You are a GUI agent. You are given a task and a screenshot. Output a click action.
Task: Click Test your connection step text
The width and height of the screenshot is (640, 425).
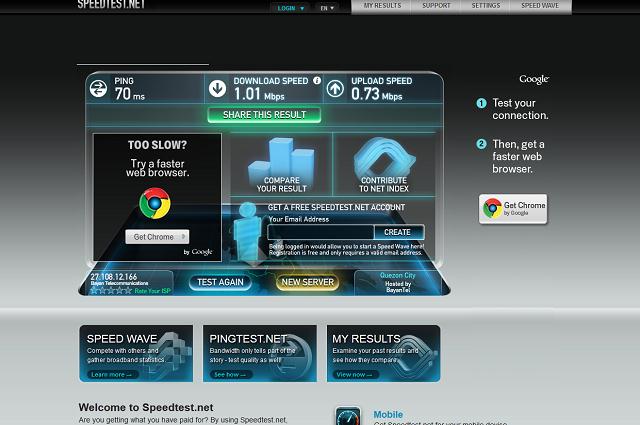pyautogui.click(x=520, y=109)
